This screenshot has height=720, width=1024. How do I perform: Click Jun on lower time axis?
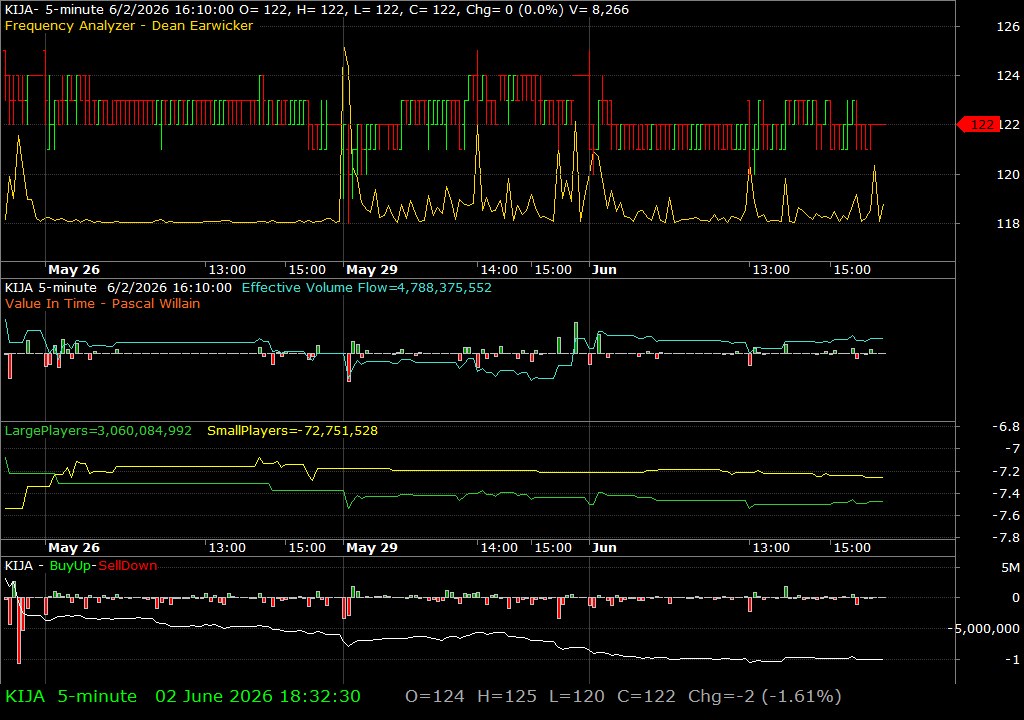pyautogui.click(x=604, y=548)
